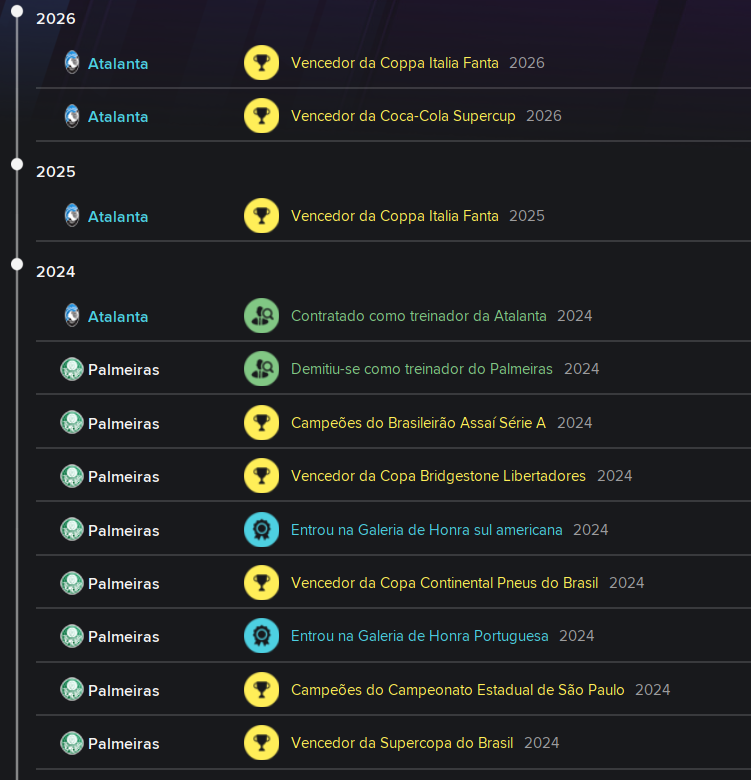Open Campeões do Brasileirão Assaí Série A entry
The height and width of the screenshot is (780, 751).
[418, 423]
